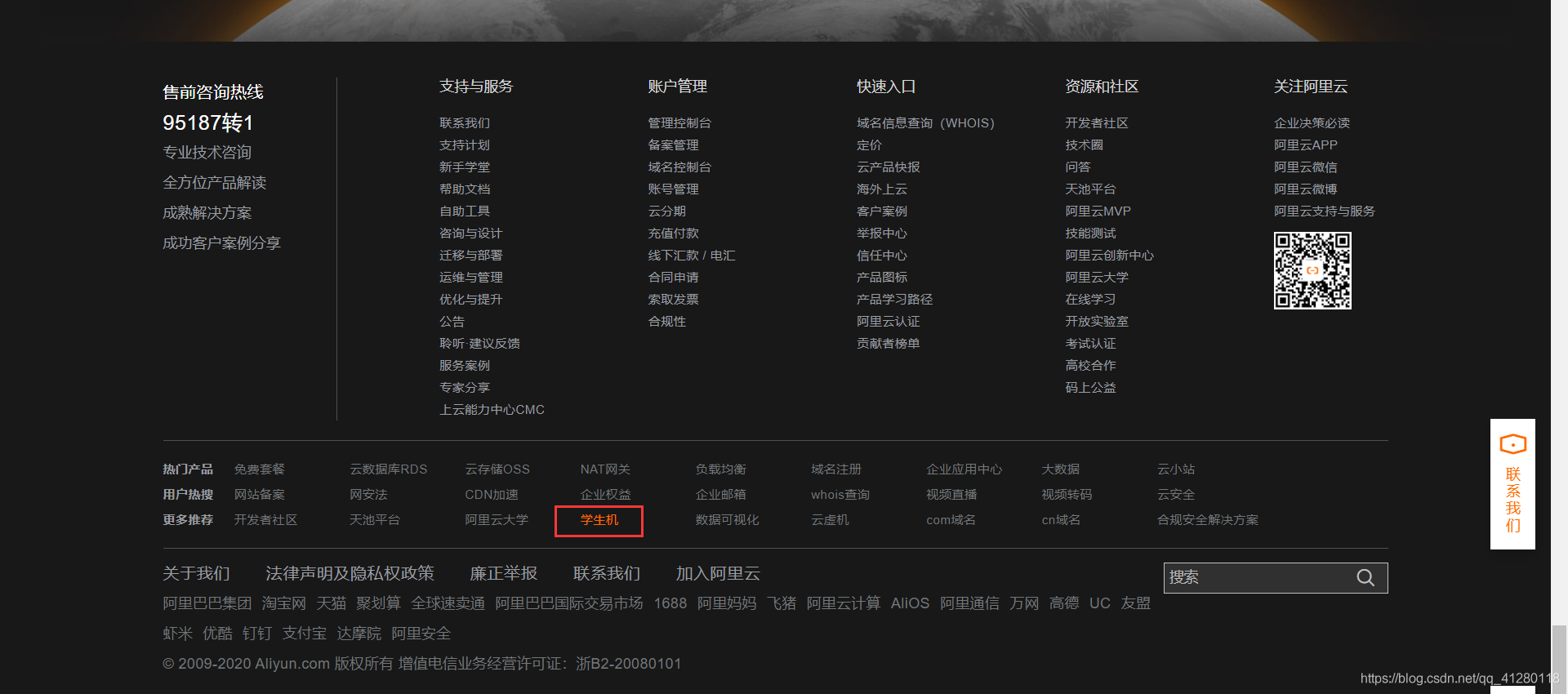
Task: Open 支付宝 link
Action: pyautogui.click(x=305, y=634)
